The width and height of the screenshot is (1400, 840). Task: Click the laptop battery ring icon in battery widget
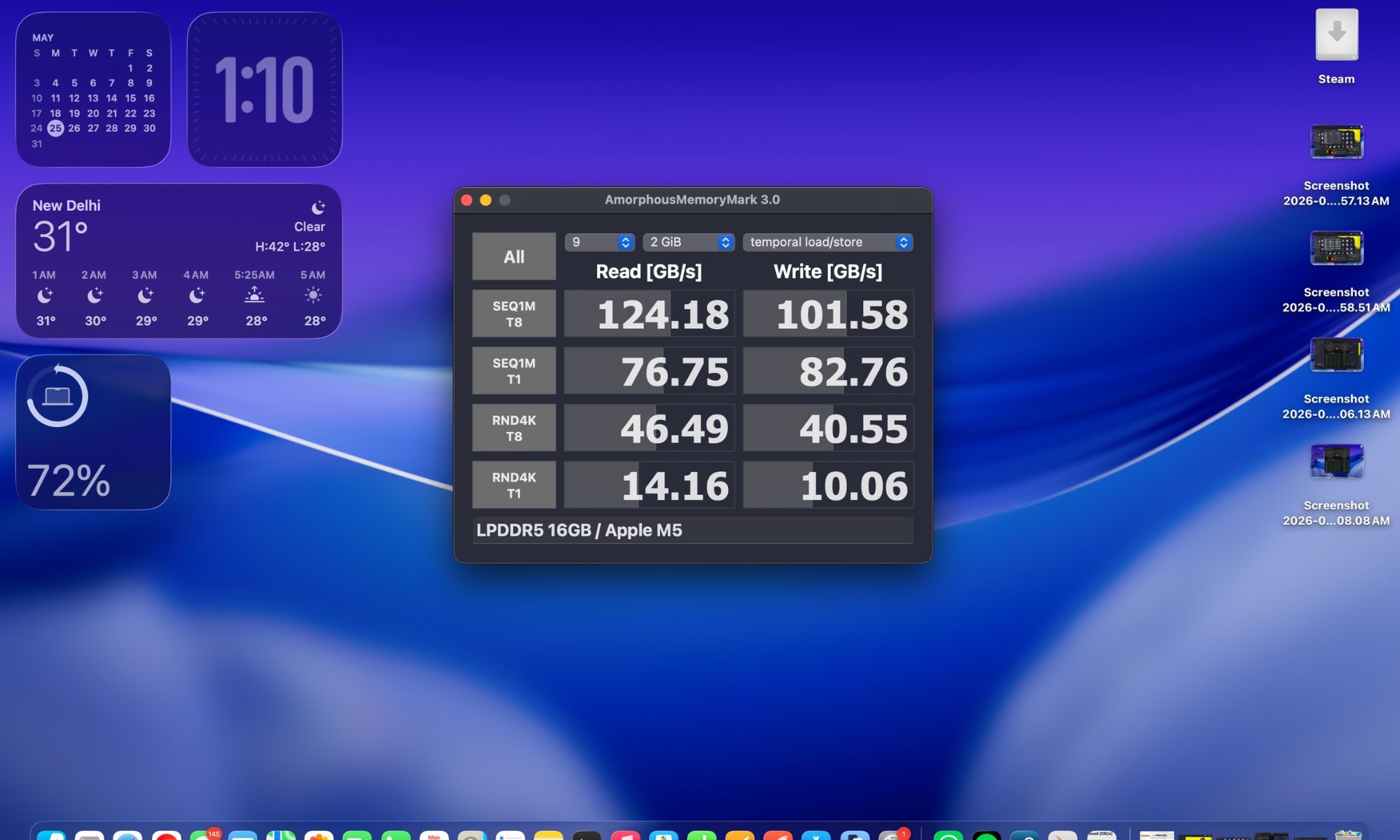tap(57, 396)
